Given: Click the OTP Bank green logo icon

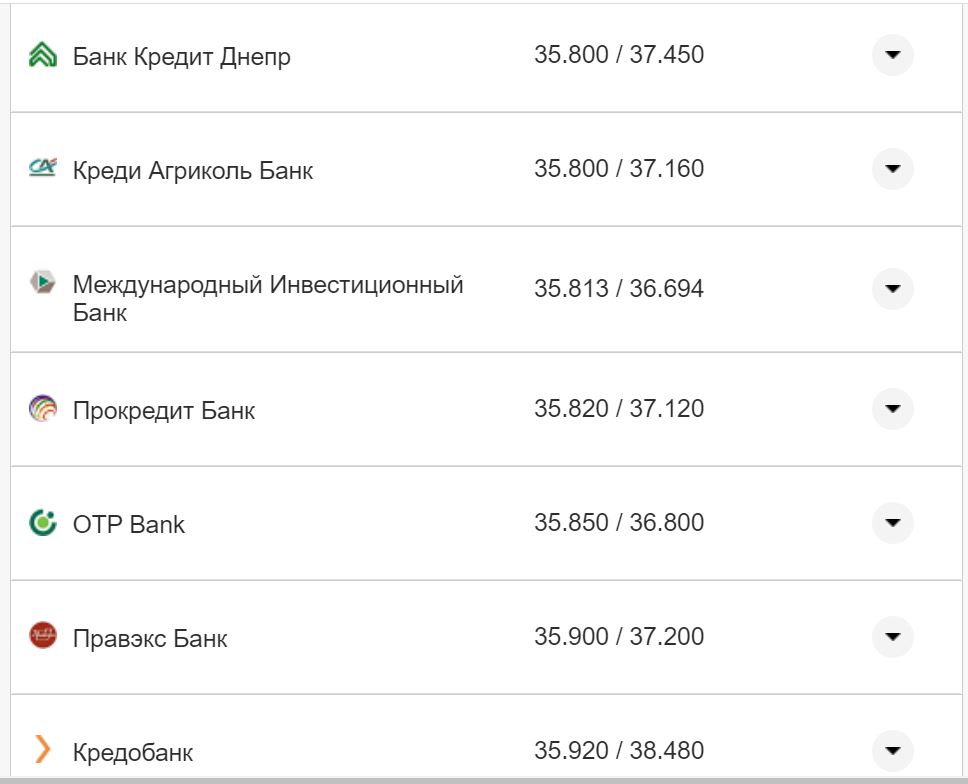Looking at the screenshot, I should (42, 522).
